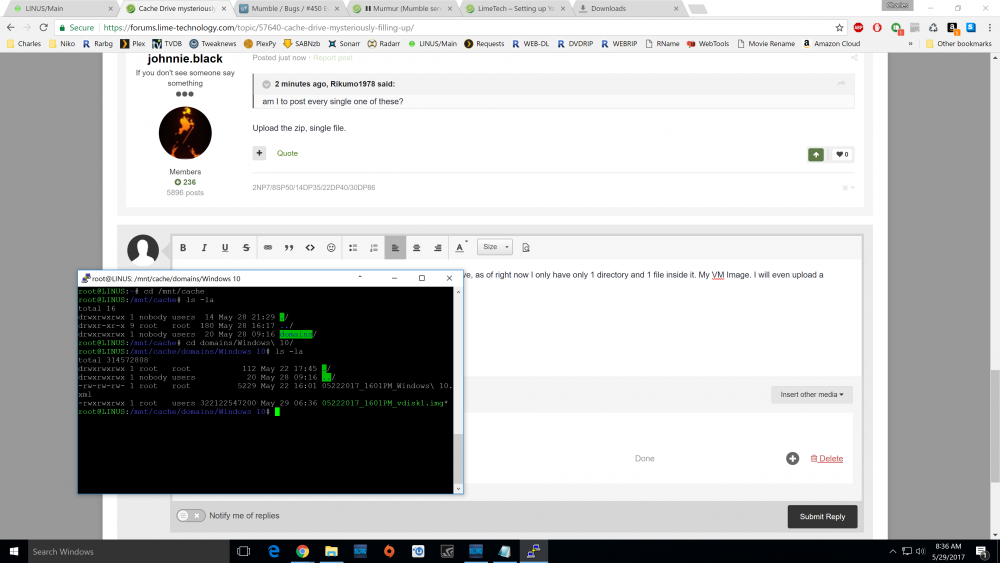
Task: Open the Other bookmarks folder
Action: (x=959, y=43)
